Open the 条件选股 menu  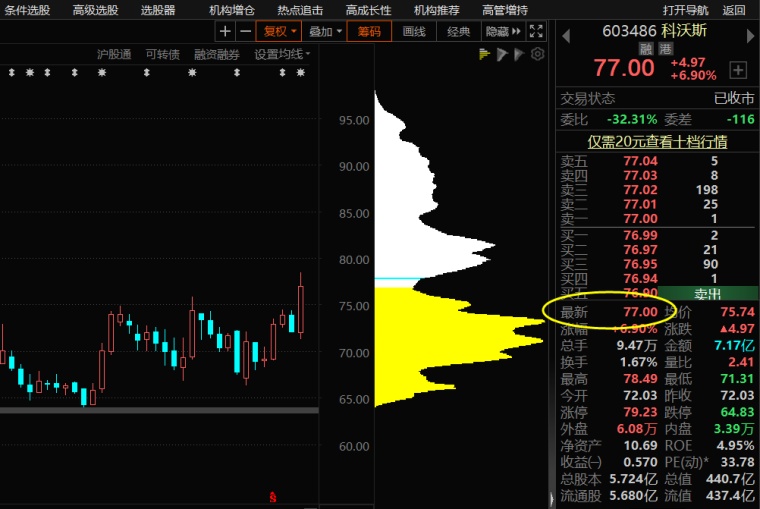27,10
